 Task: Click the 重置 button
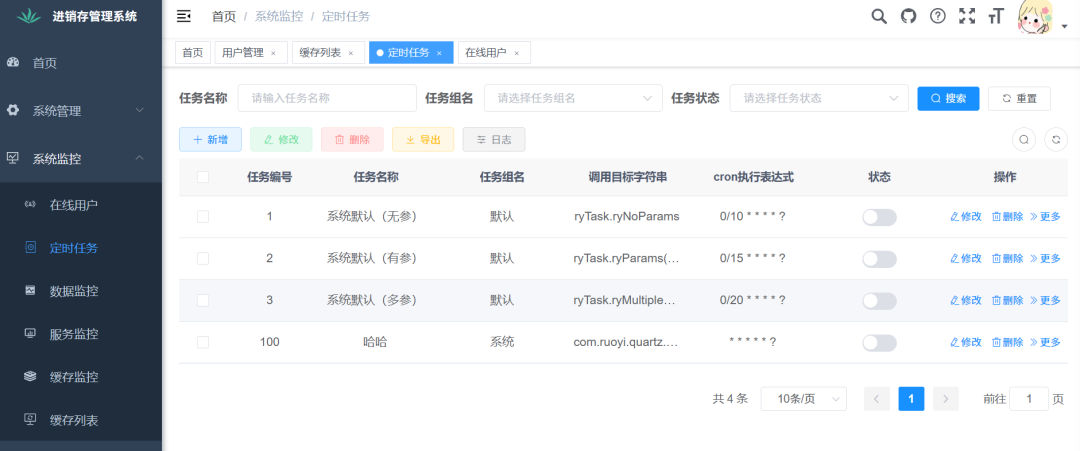[1019, 98]
